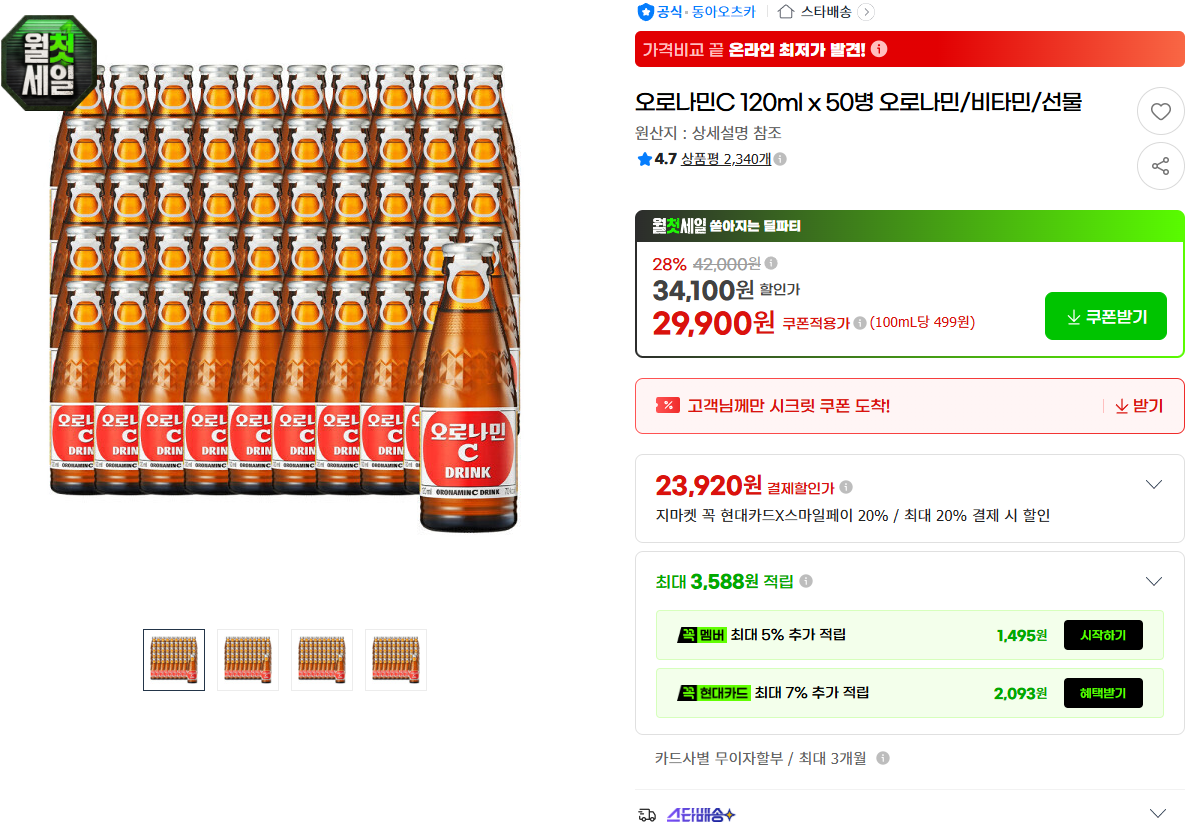Click info icon in lowest-price banner
Image resolution: width=1187 pixels, height=829 pixels.
pyautogui.click(x=879, y=49)
